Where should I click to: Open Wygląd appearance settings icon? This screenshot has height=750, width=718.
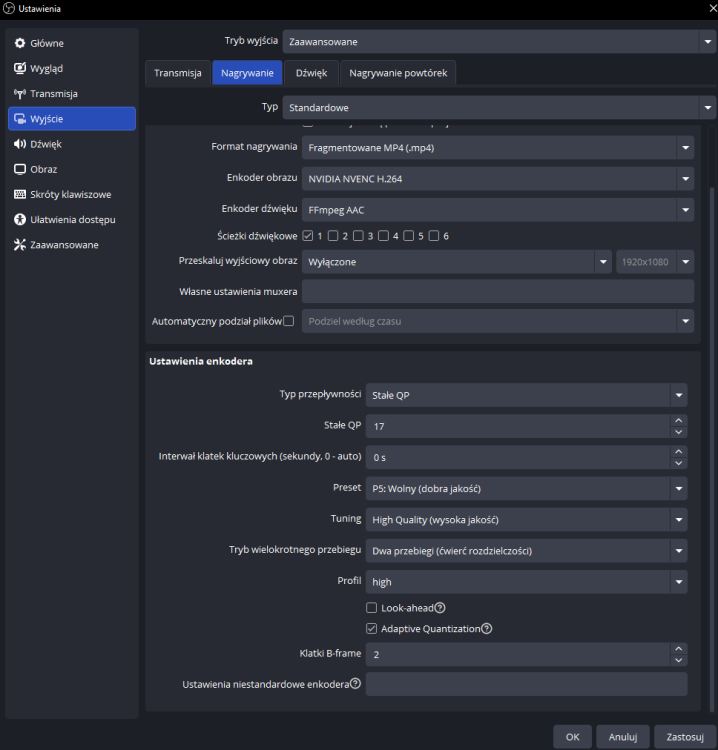point(20,69)
